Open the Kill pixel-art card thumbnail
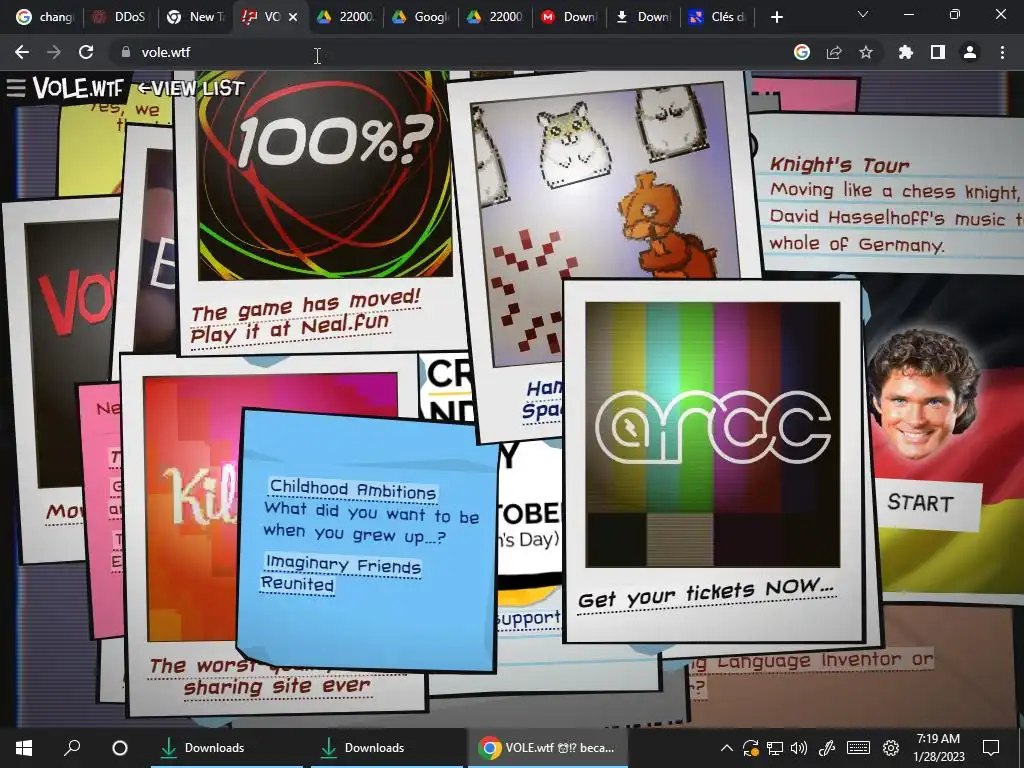Image resolution: width=1024 pixels, height=768 pixels. tap(193, 509)
